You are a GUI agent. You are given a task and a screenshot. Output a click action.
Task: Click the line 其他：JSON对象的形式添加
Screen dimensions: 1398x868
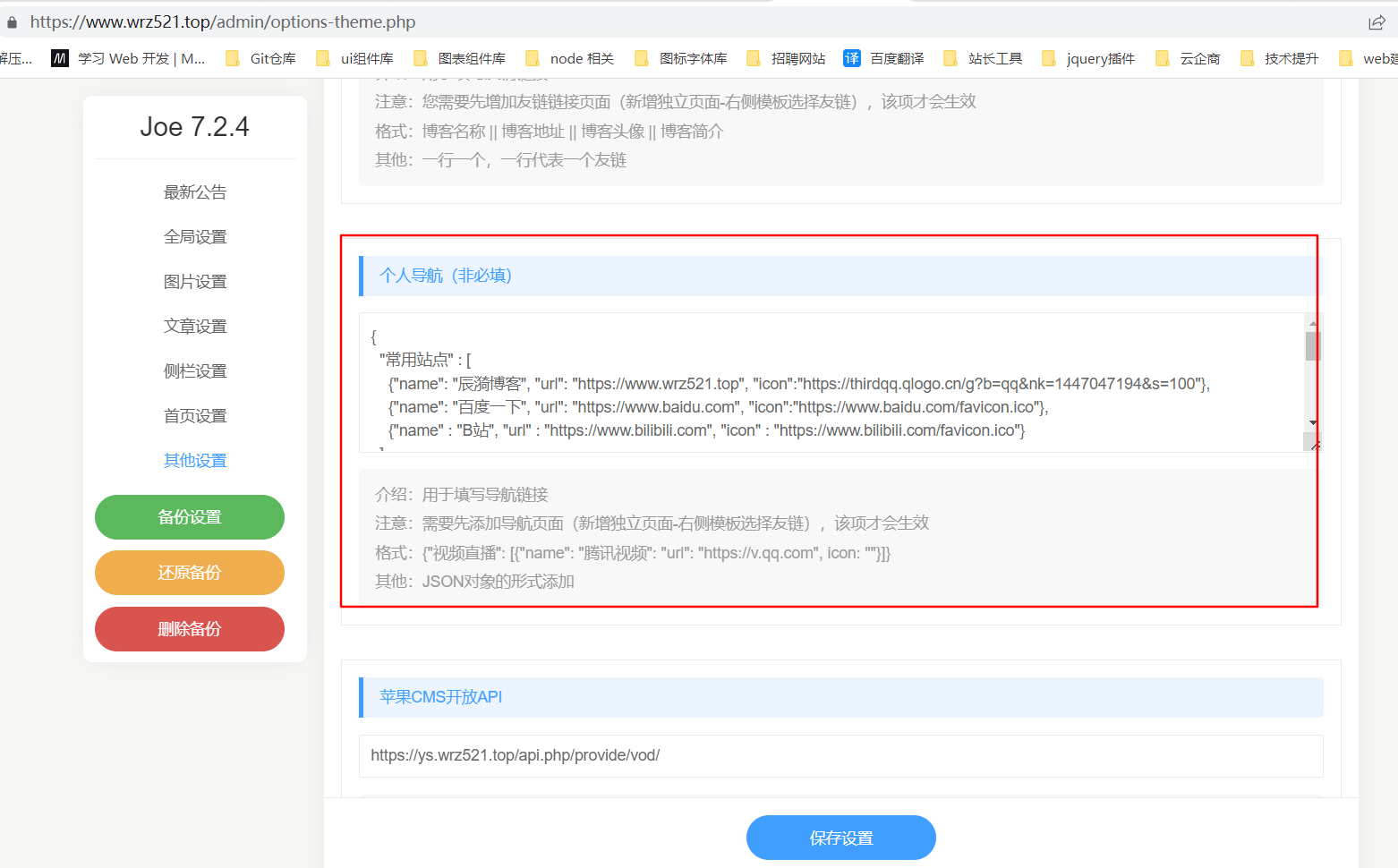pos(475,582)
